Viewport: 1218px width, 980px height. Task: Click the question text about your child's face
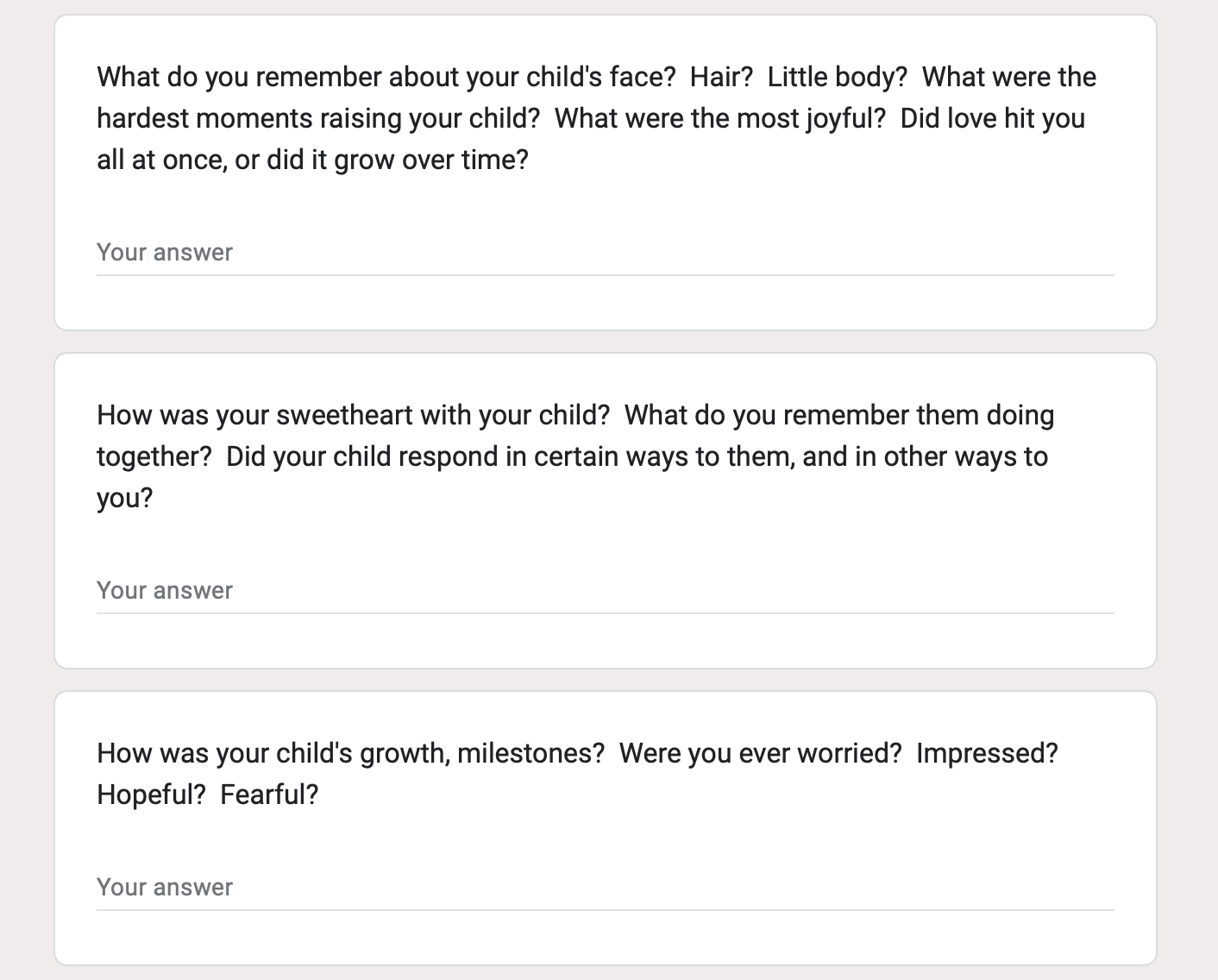point(596,118)
